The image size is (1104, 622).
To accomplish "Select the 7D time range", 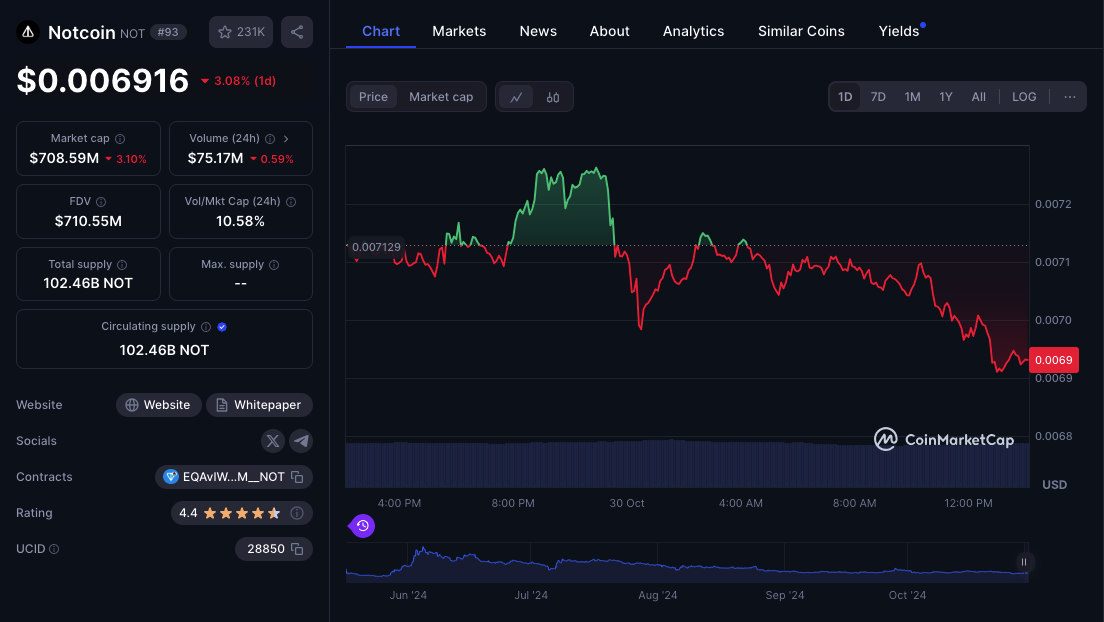I will (x=878, y=97).
